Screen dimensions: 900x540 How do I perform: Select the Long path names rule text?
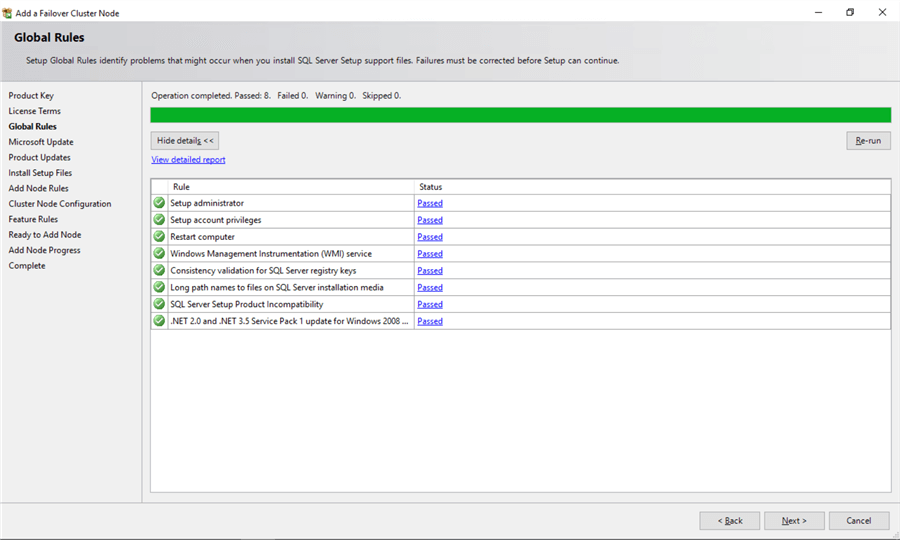[x=277, y=288]
